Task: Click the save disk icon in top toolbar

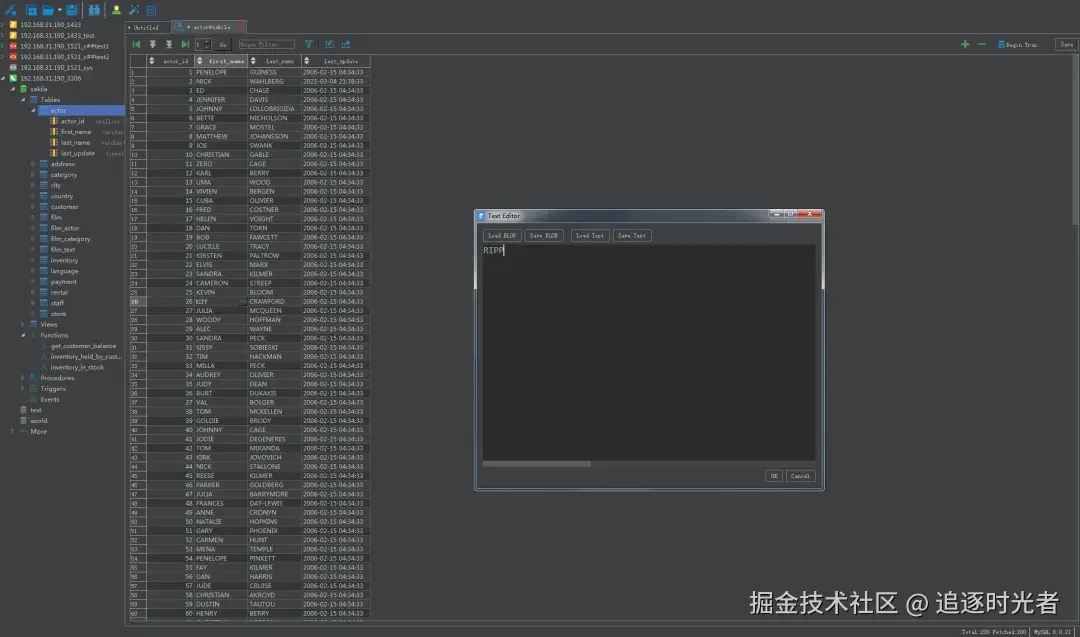Action: 72,10
